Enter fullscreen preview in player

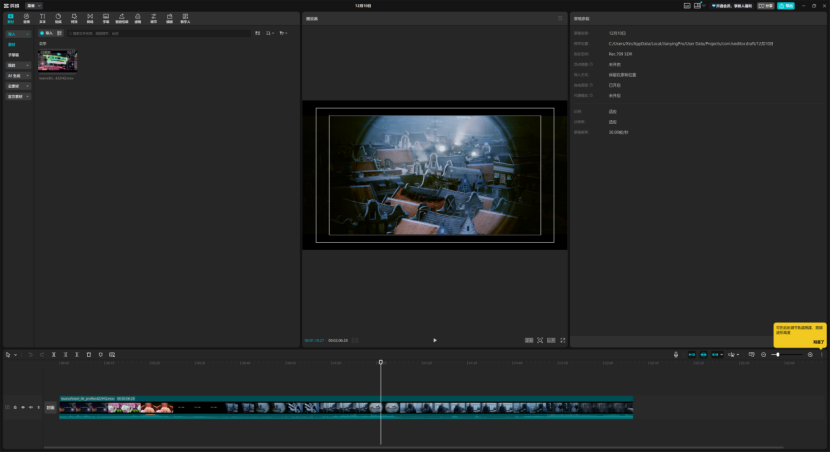(563, 340)
